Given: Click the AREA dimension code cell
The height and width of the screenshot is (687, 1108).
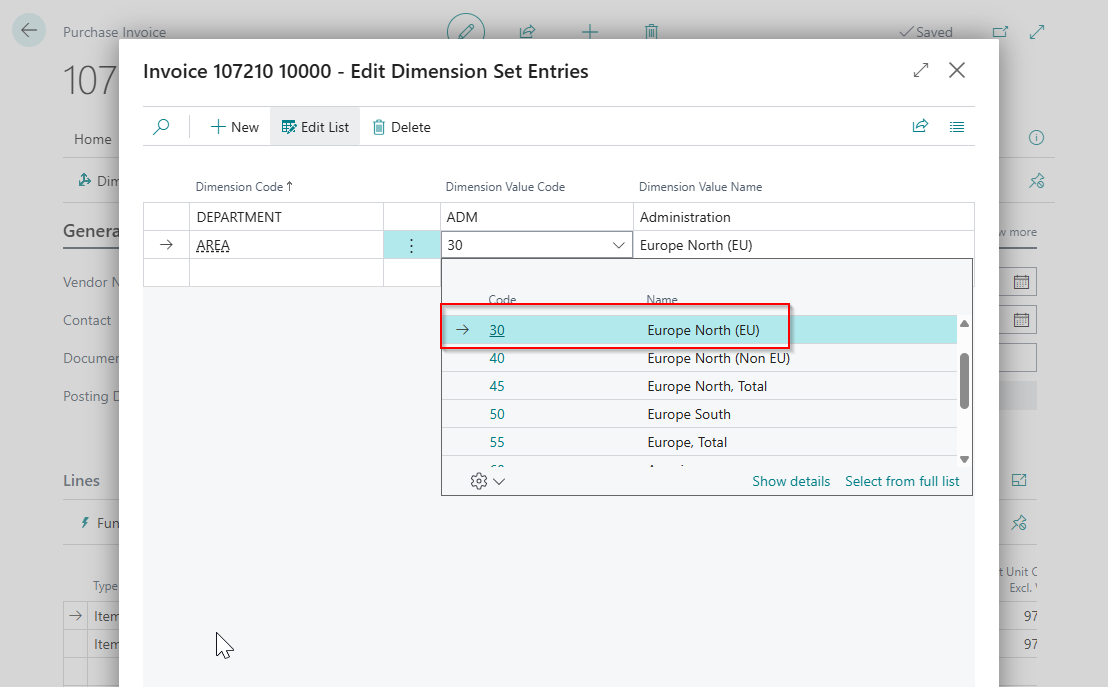Looking at the screenshot, I should pyautogui.click(x=286, y=245).
